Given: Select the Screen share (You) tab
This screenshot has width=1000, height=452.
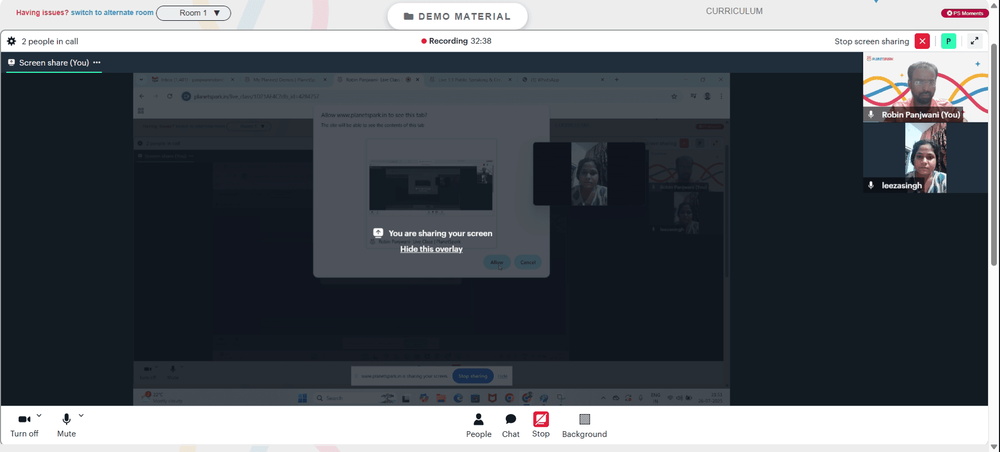Looking at the screenshot, I should (x=54, y=62).
